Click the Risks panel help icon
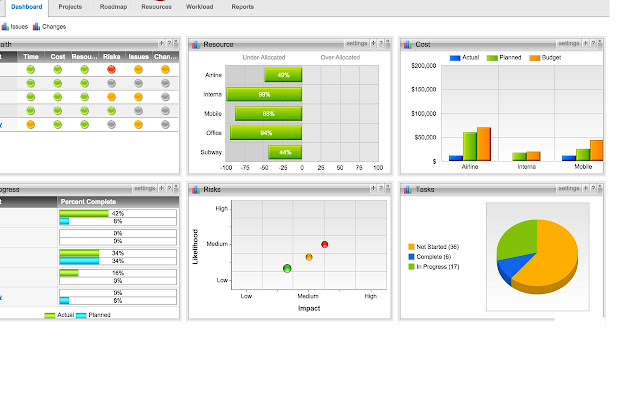This screenshot has width=640, height=400. [381, 188]
